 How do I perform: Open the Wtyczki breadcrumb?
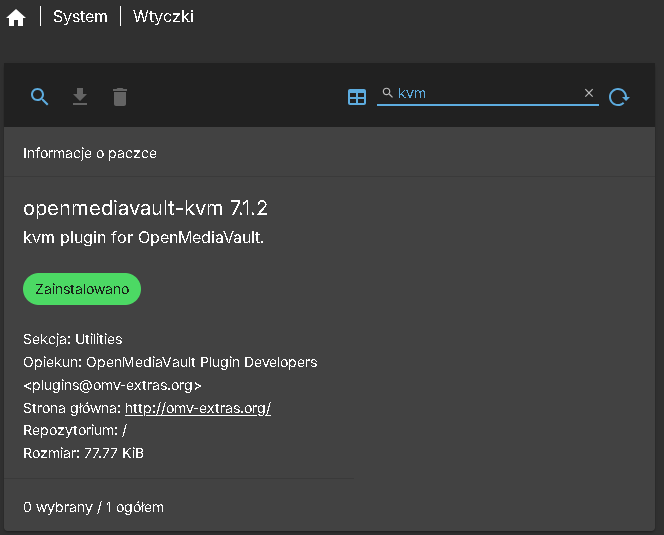point(163,17)
